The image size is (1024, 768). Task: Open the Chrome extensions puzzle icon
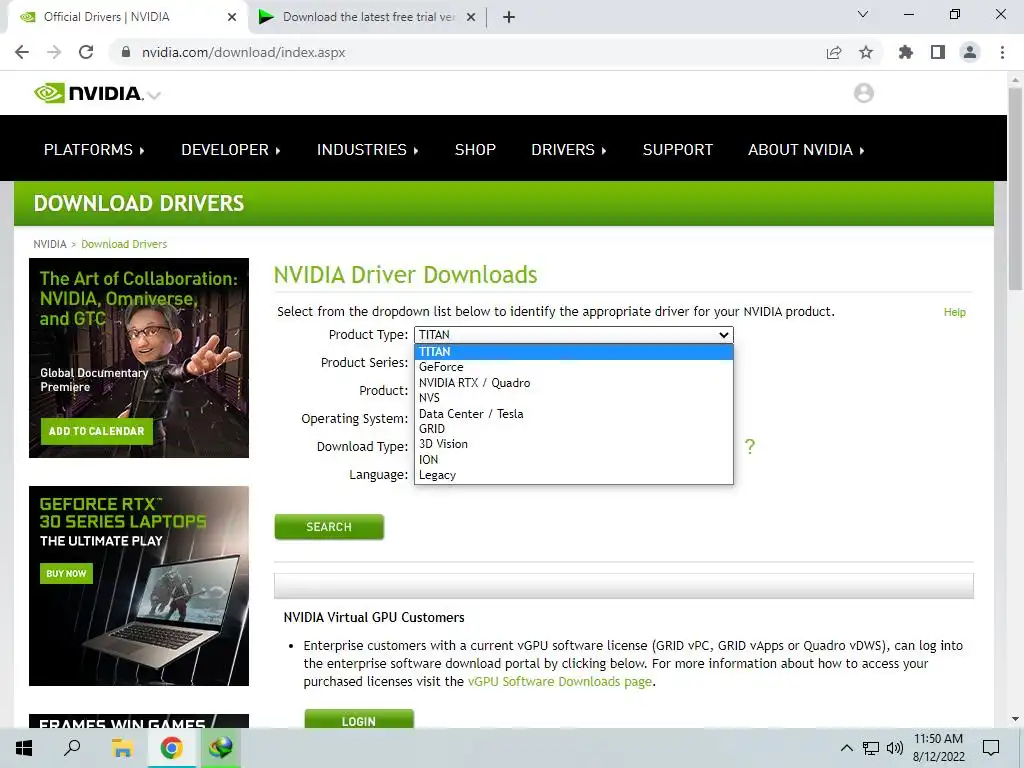[906, 52]
